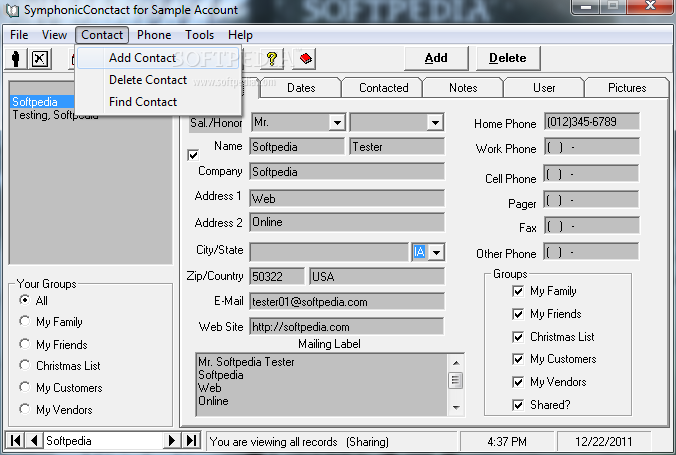Uncheck My Family group checkbox
The height and width of the screenshot is (455, 676).
point(518,291)
